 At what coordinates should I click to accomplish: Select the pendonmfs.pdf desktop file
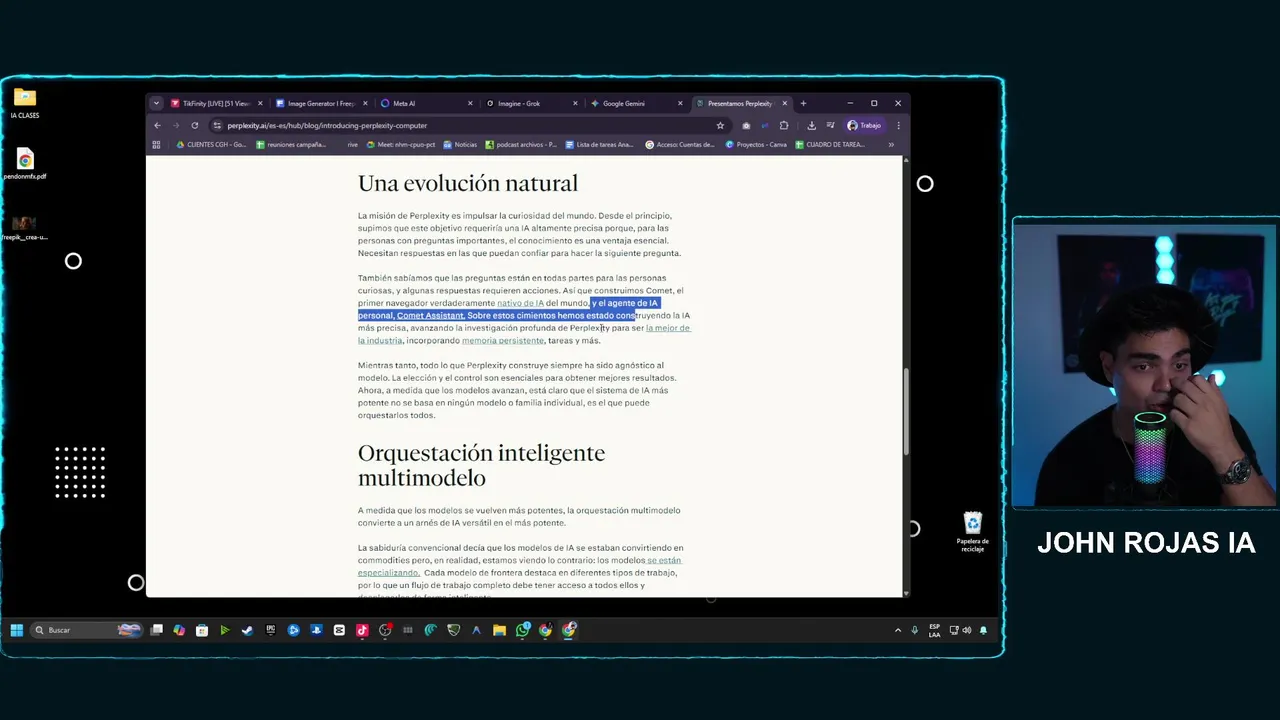click(x=25, y=164)
